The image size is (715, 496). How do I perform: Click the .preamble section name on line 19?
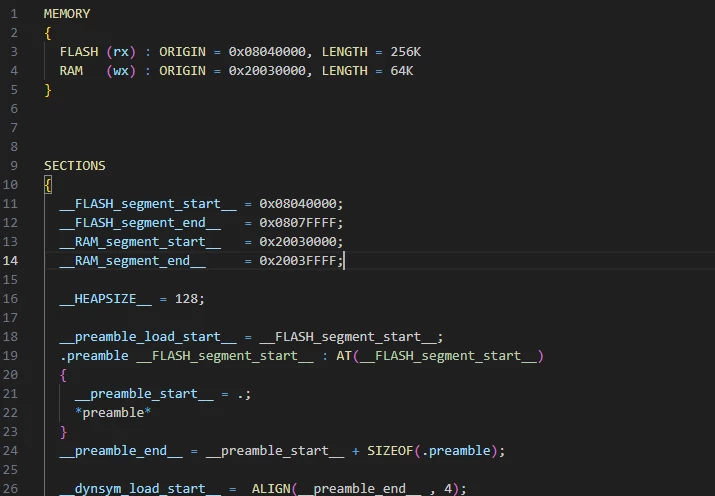(x=94, y=356)
